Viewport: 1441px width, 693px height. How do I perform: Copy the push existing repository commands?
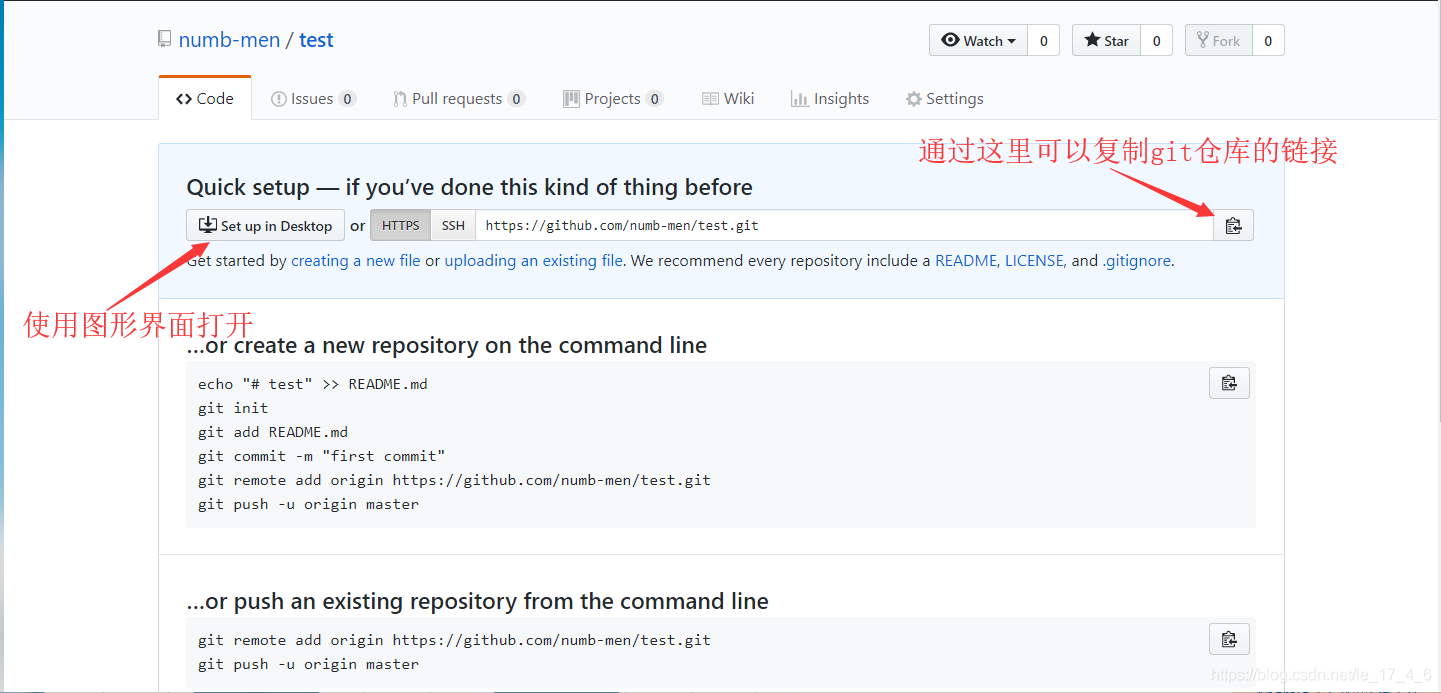pyautogui.click(x=1229, y=639)
